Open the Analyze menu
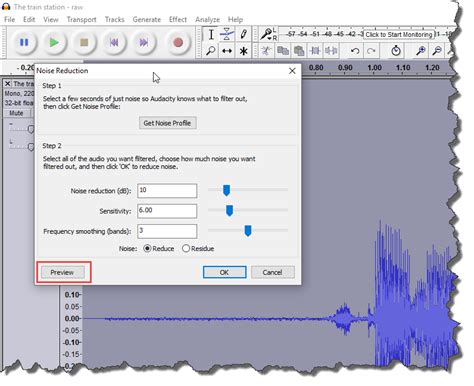This screenshot has height=386, width=474. click(x=207, y=20)
